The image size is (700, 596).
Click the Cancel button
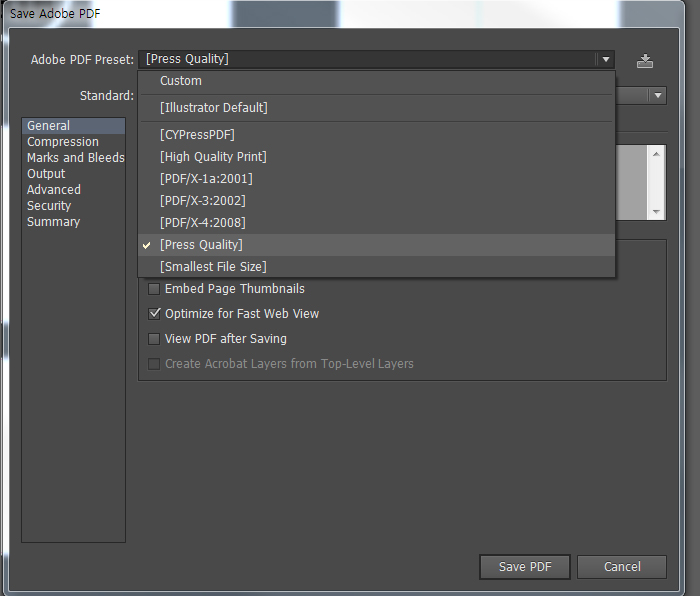pyautogui.click(x=622, y=567)
